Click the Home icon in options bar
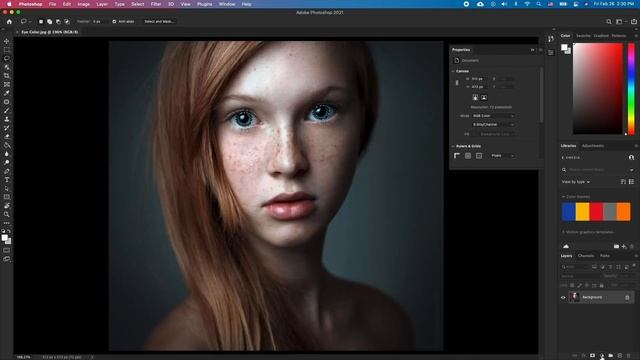Screen dimensions: 640x360 [9, 21]
